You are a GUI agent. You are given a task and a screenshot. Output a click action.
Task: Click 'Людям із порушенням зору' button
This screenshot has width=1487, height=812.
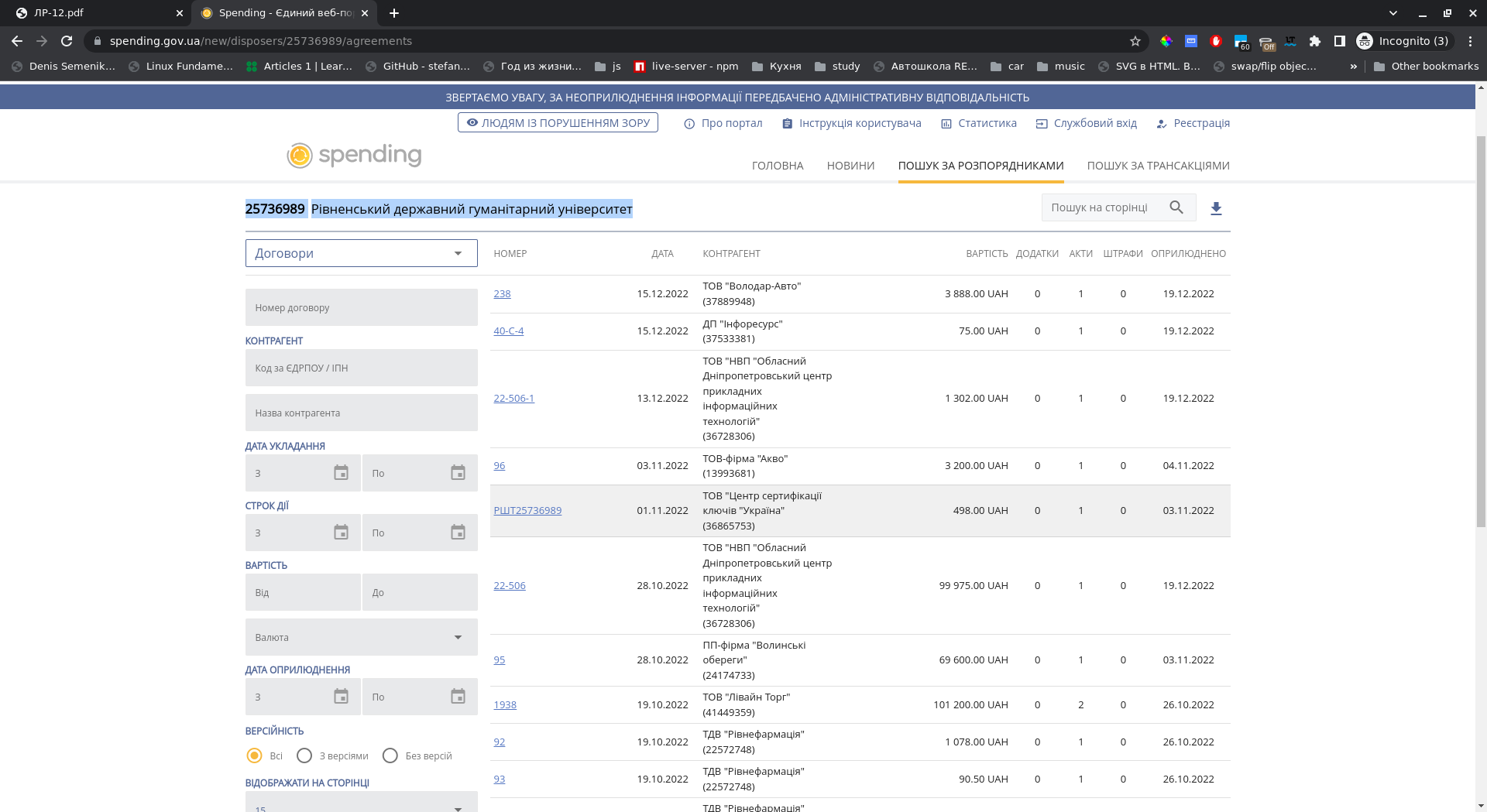coord(558,123)
